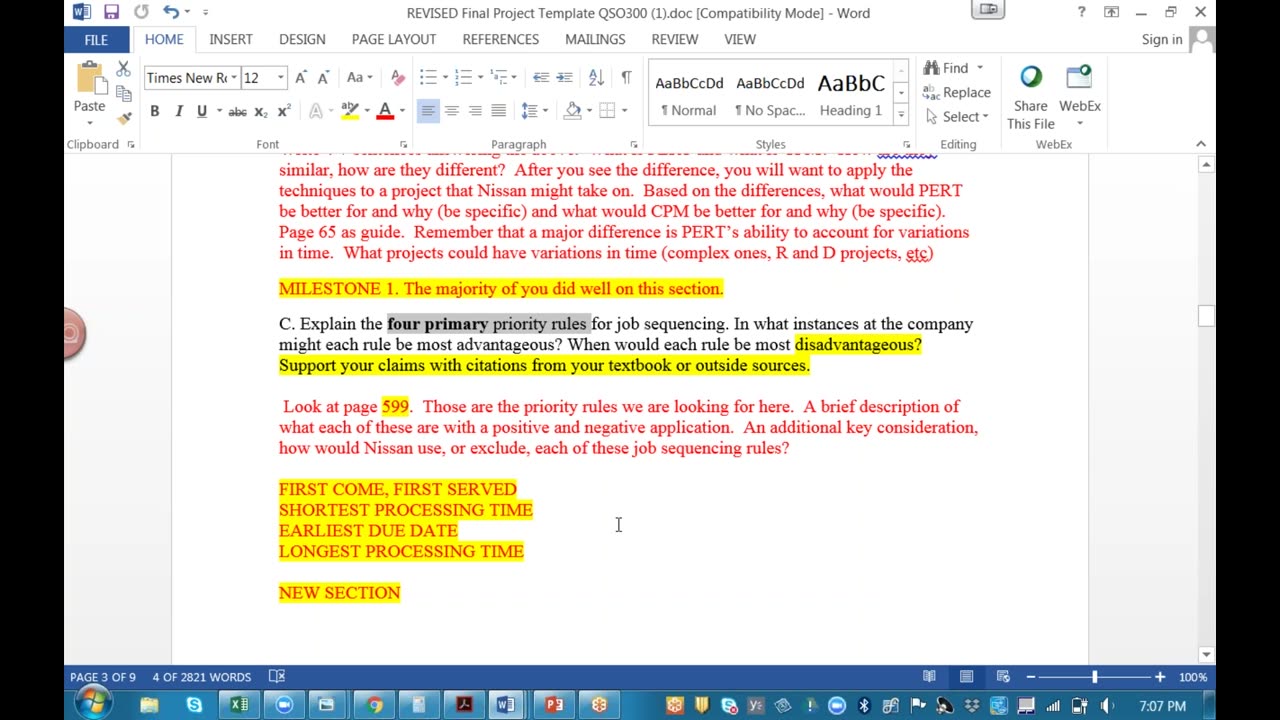Open the Change Case Aa dropdown
The width and height of the screenshot is (1280, 720).
pyautogui.click(x=360, y=78)
